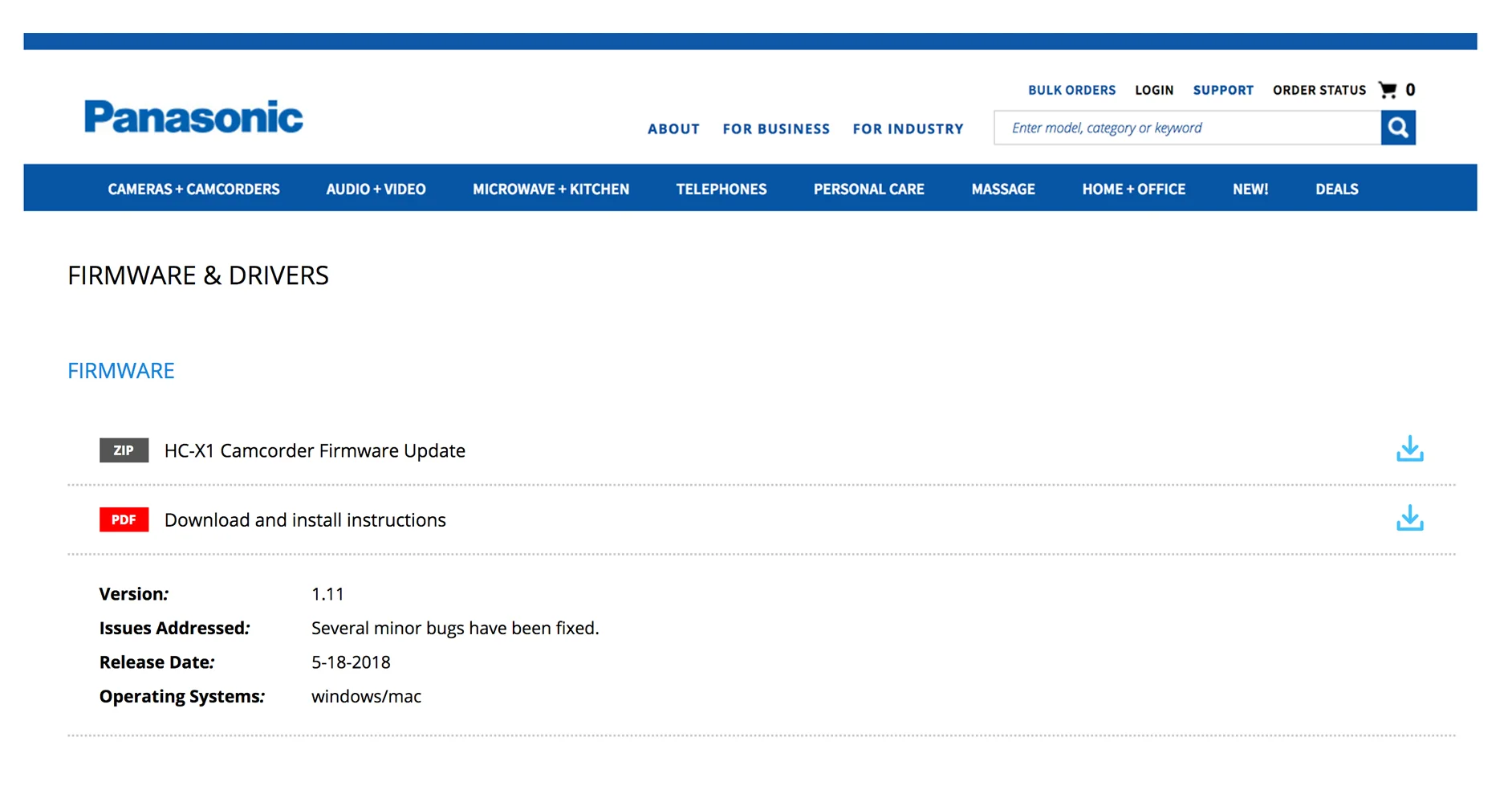Click the 'Version:' label

[134, 594]
